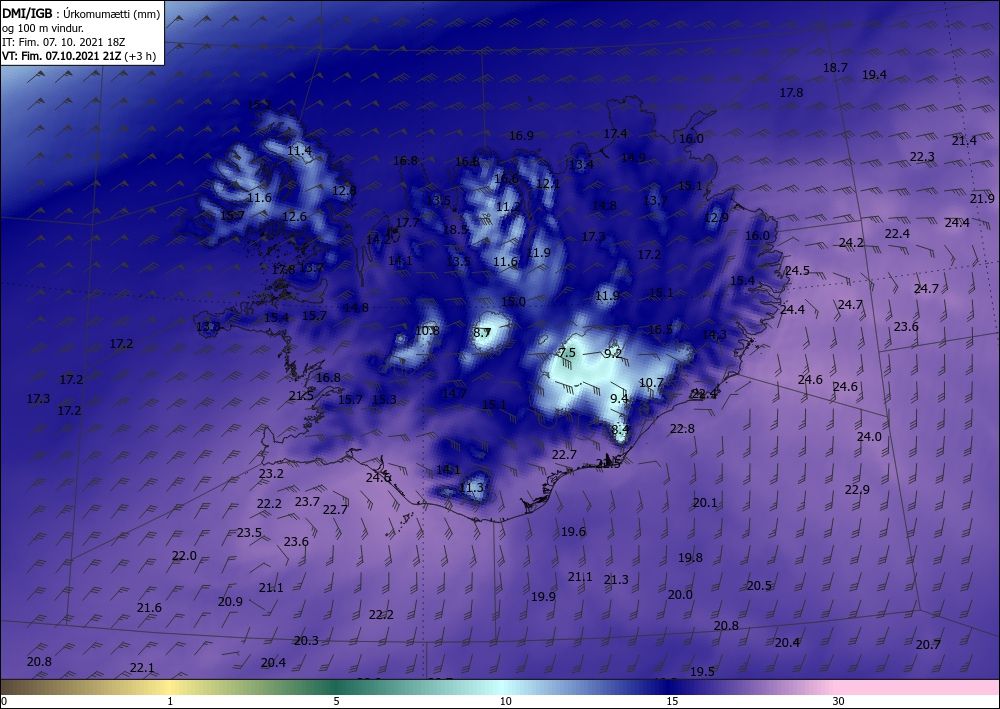Click the 'VT: Fim. 07.10.2021 21Z (+3 h)' line
The height and width of the screenshot is (709, 1000).
[78, 56]
